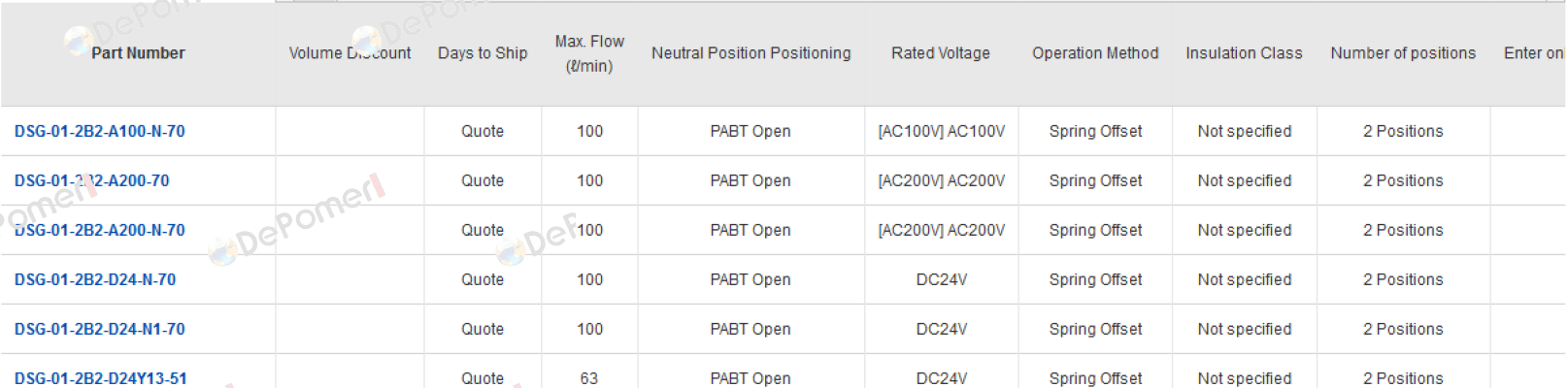Open part DSG-01-2B2-D24Y13-51 link
Viewport: 1568px width, 388px height.
click(100, 378)
